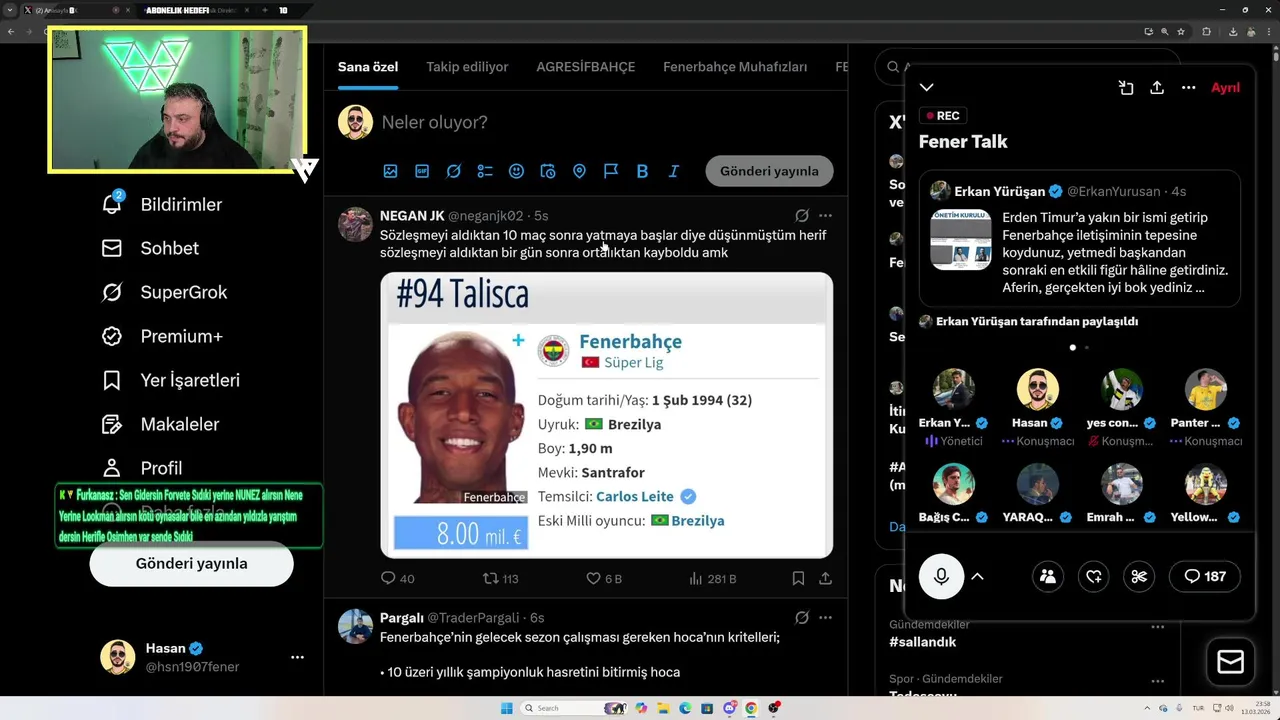Open emoji picker in composer

pos(516,171)
